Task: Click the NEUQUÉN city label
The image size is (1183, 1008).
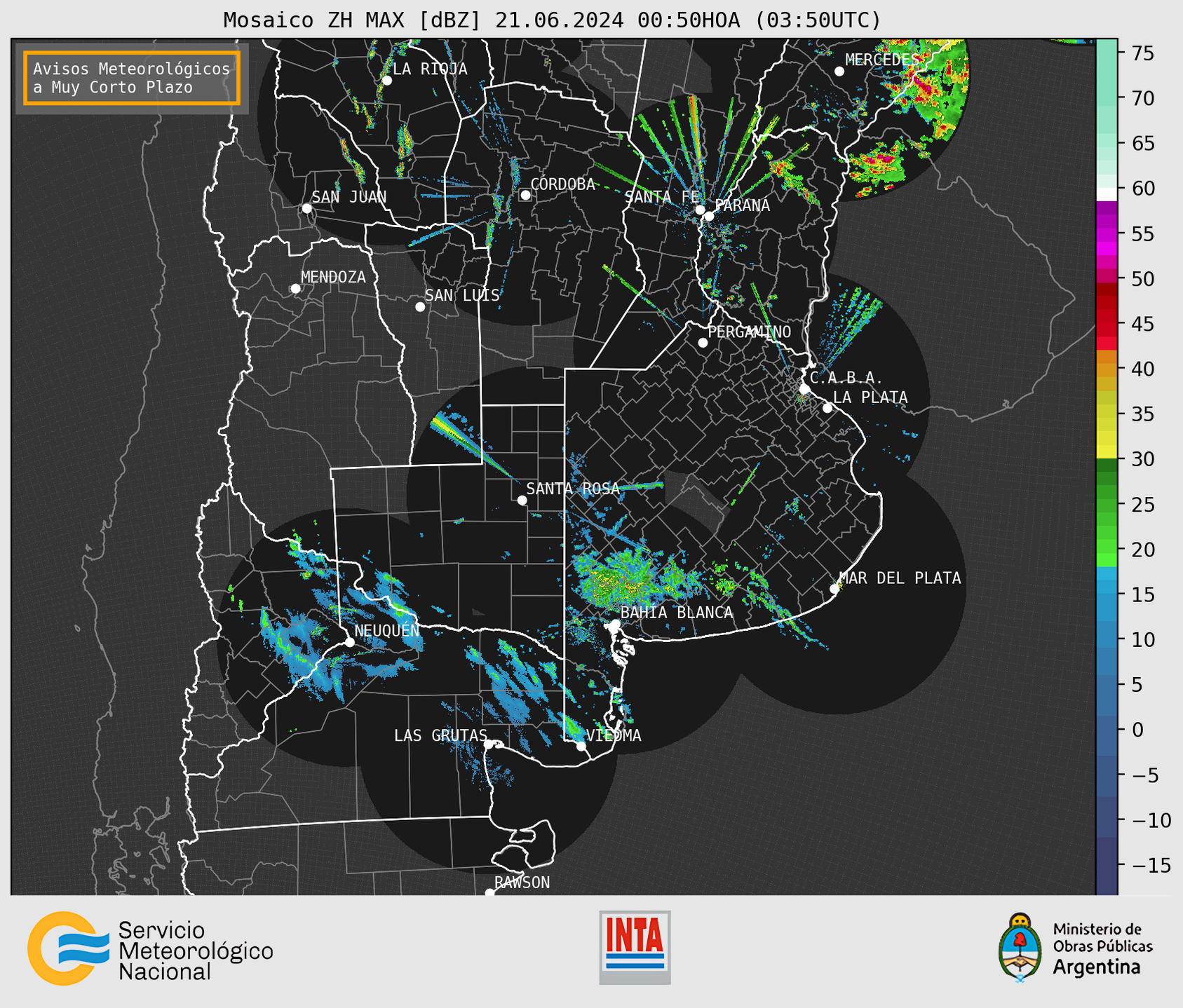Action: pyautogui.click(x=387, y=630)
